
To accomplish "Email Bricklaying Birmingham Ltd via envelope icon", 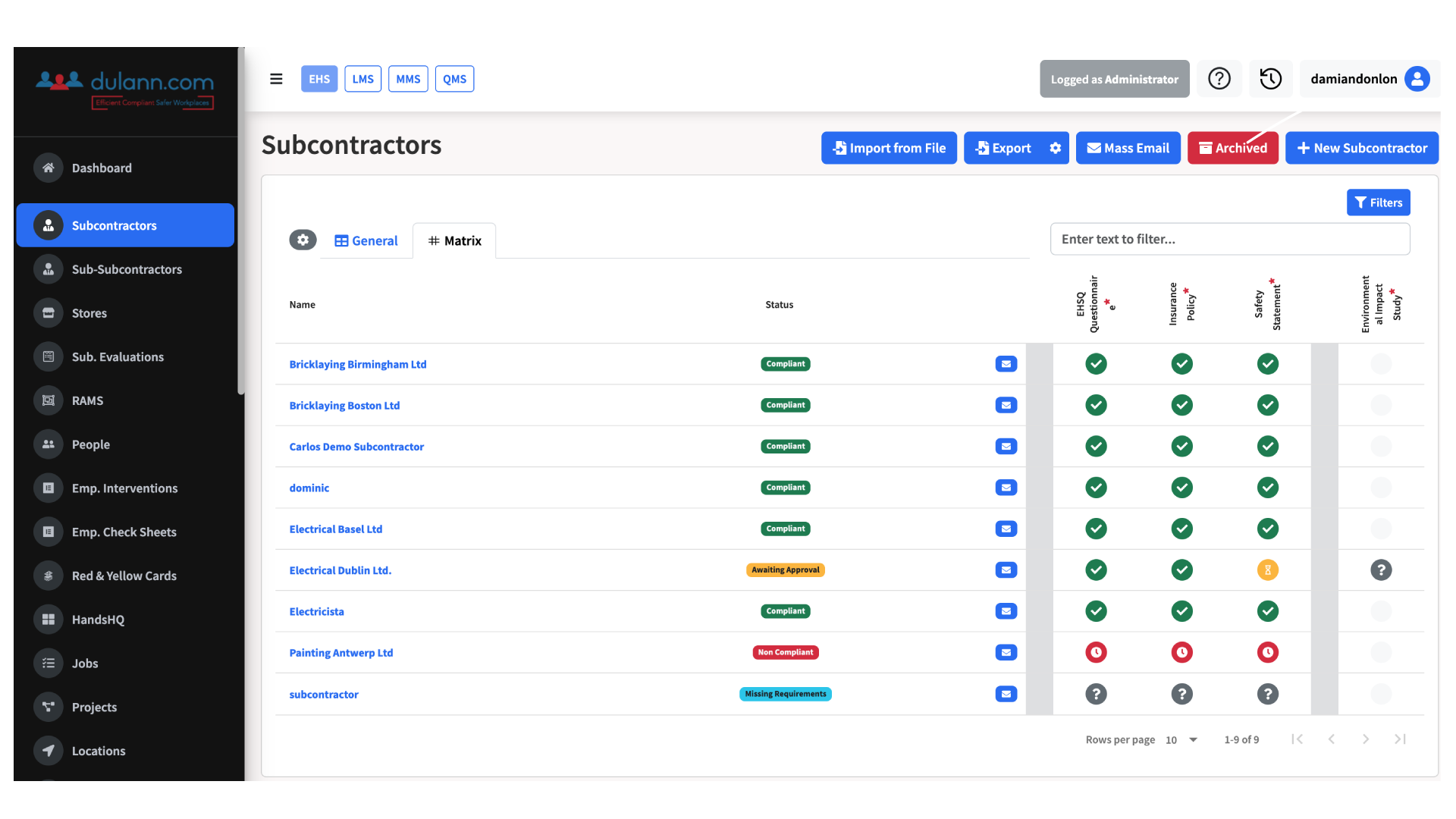I will click(1006, 365).
